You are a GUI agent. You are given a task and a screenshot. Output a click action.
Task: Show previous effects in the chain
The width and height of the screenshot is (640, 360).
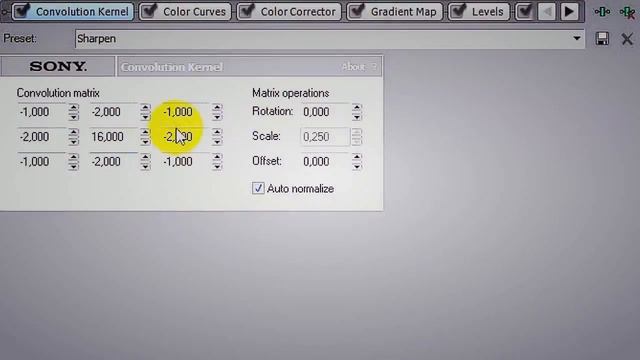547,11
